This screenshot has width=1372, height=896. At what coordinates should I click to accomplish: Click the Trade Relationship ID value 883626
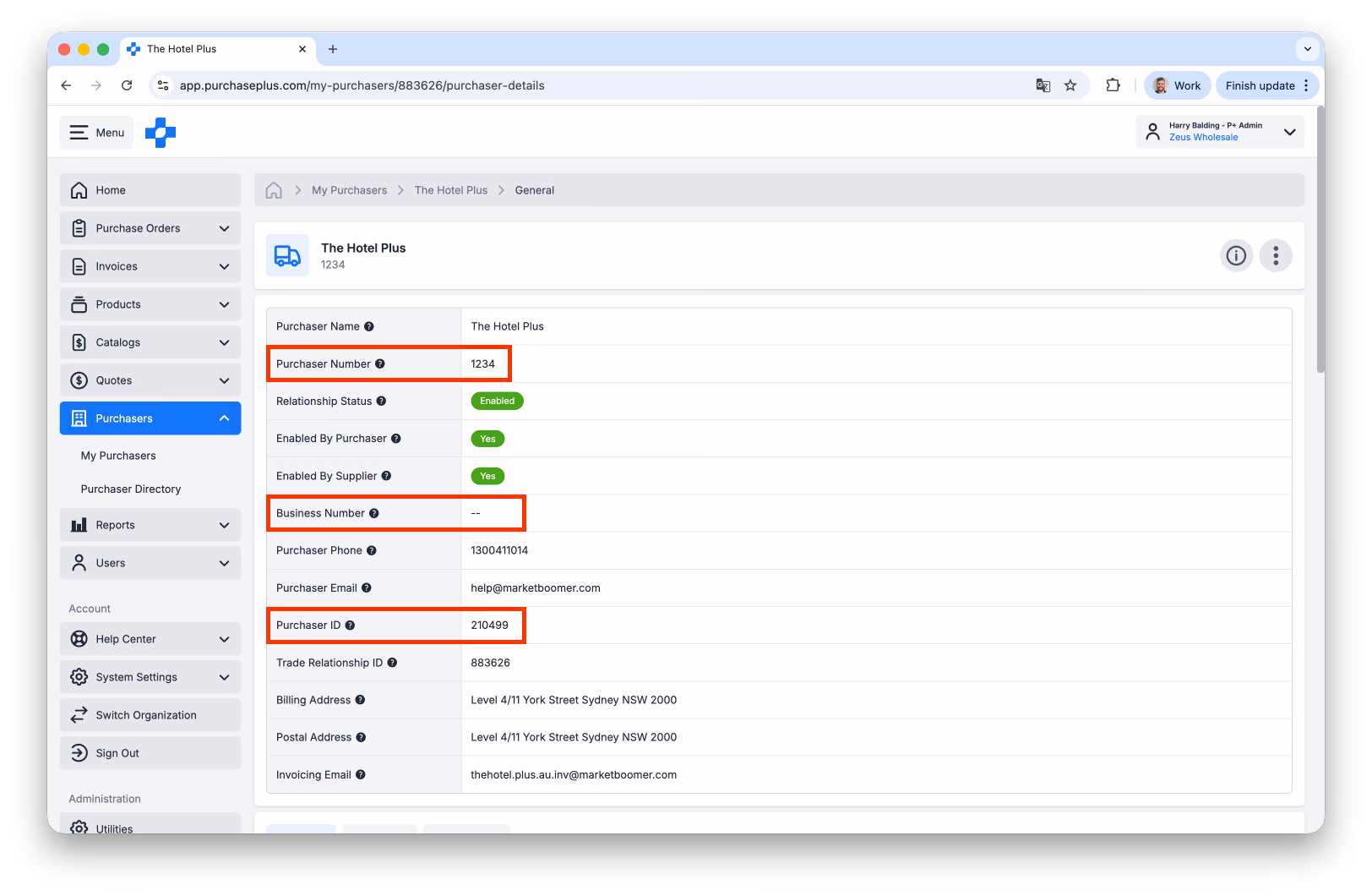pyautogui.click(x=491, y=663)
